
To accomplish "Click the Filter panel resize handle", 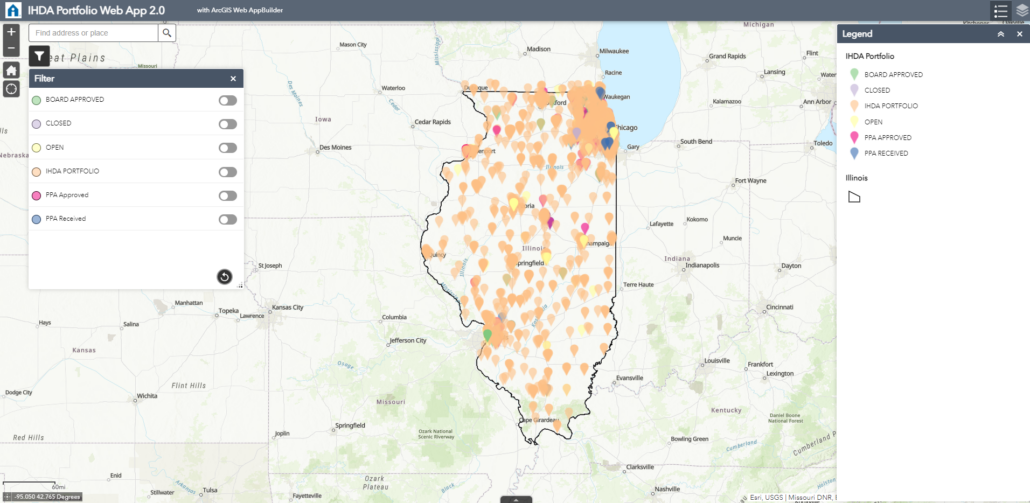I will click(240, 286).
